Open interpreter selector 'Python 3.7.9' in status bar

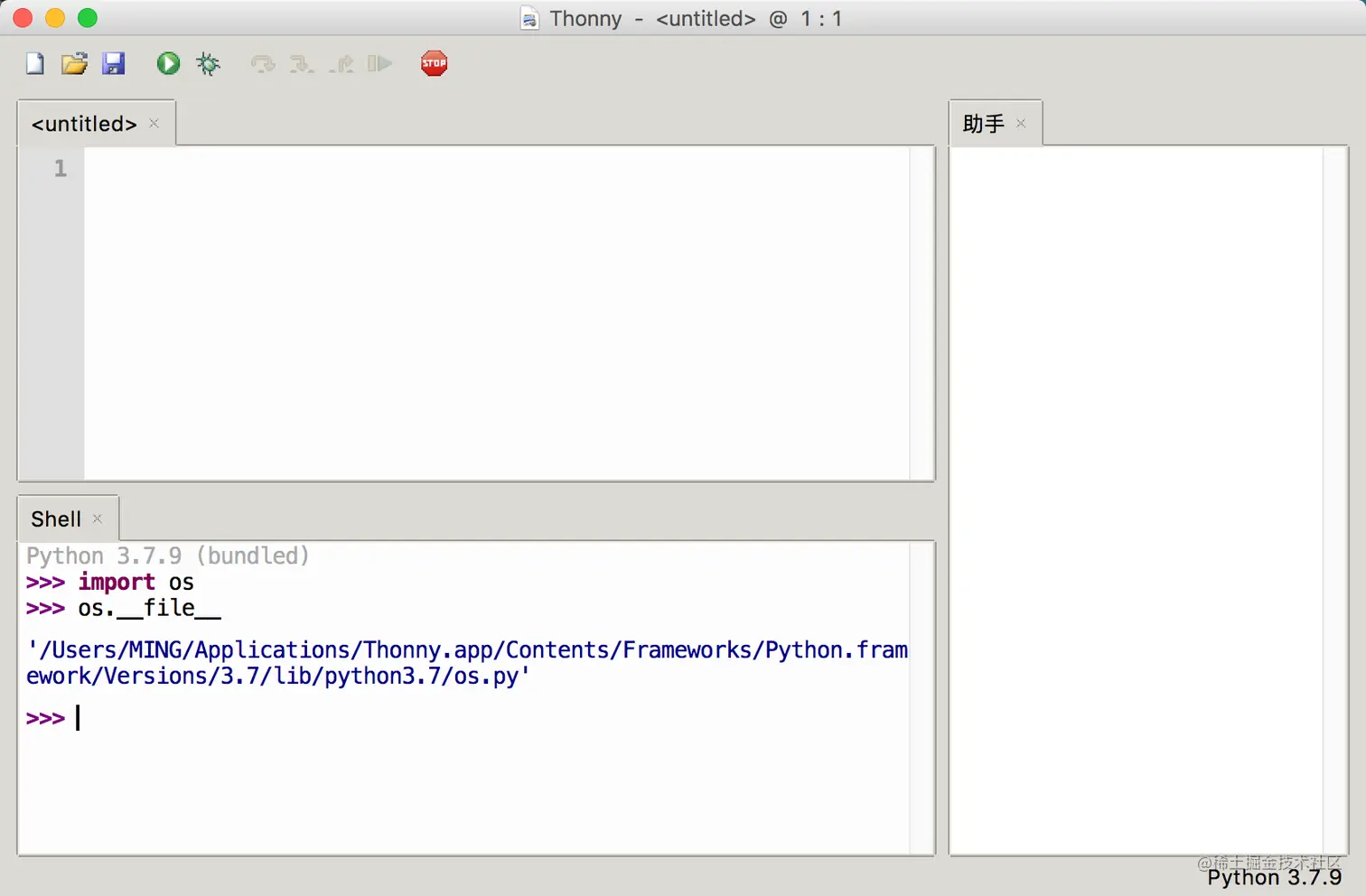(1274, 877)
